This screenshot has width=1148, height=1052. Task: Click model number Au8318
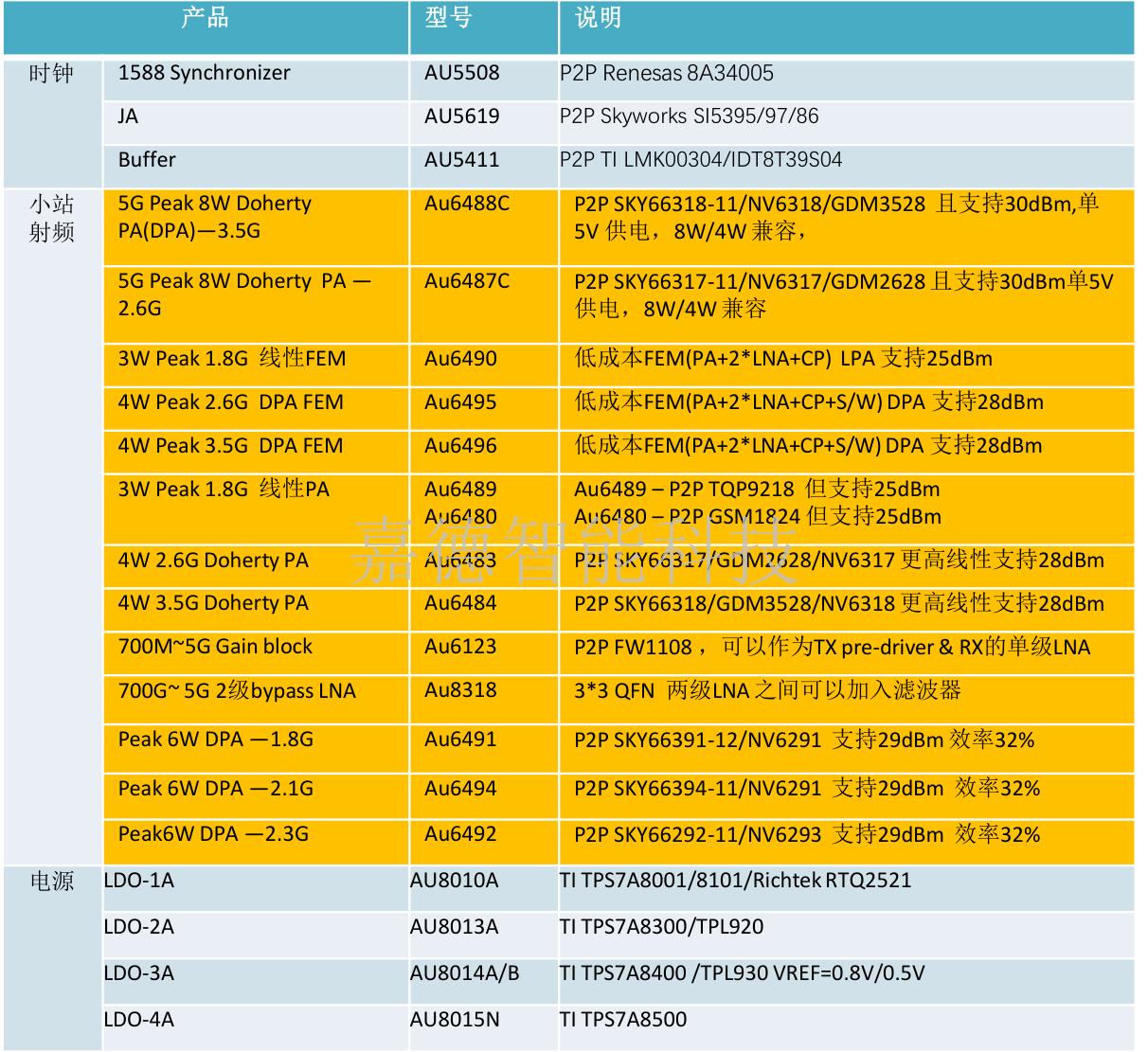pos(460,690)
